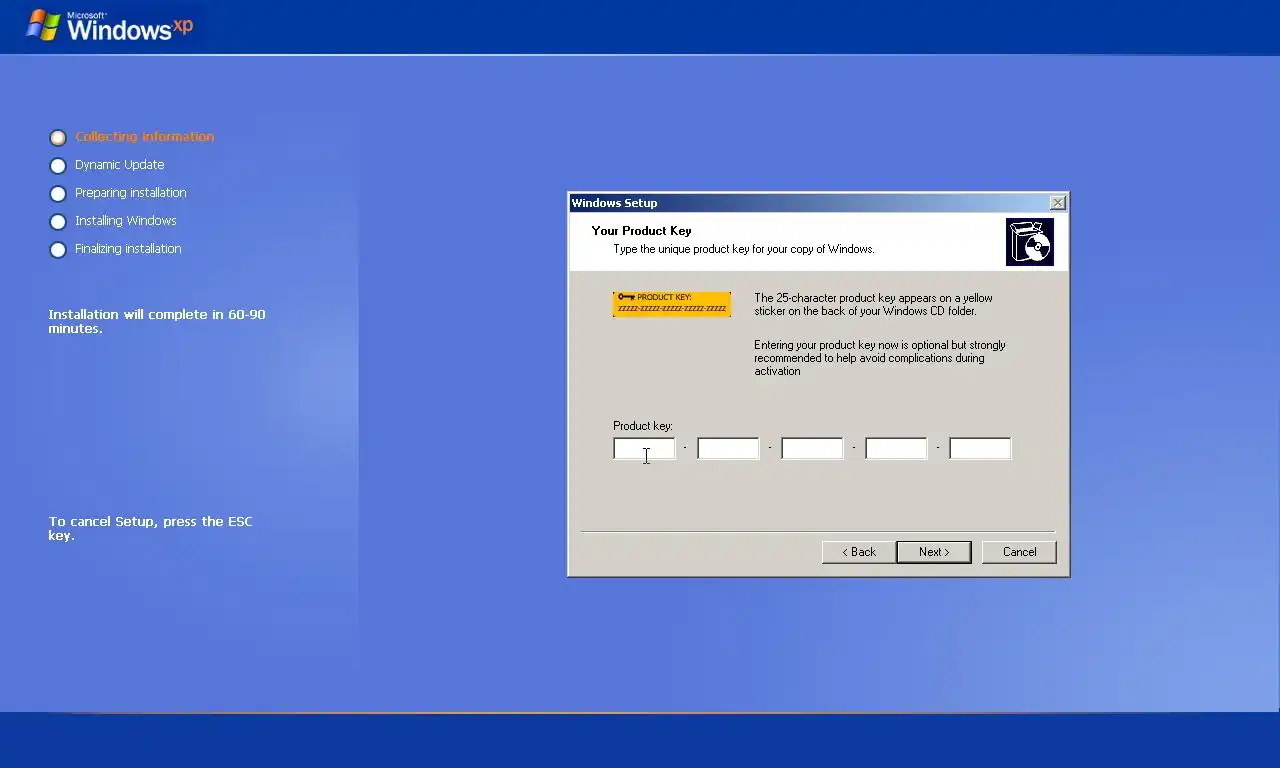Click the 'Preparing installation' text
The height and width of the screenshot is (768, 1280).
131,193
